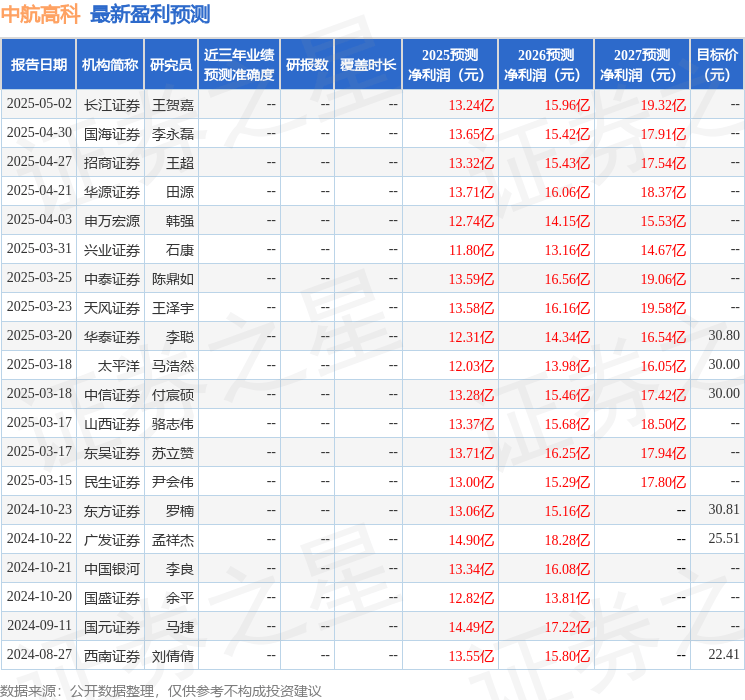Click the 覆盖时长 column header
This screenshot has height=700, width=745.
point(368,65)
